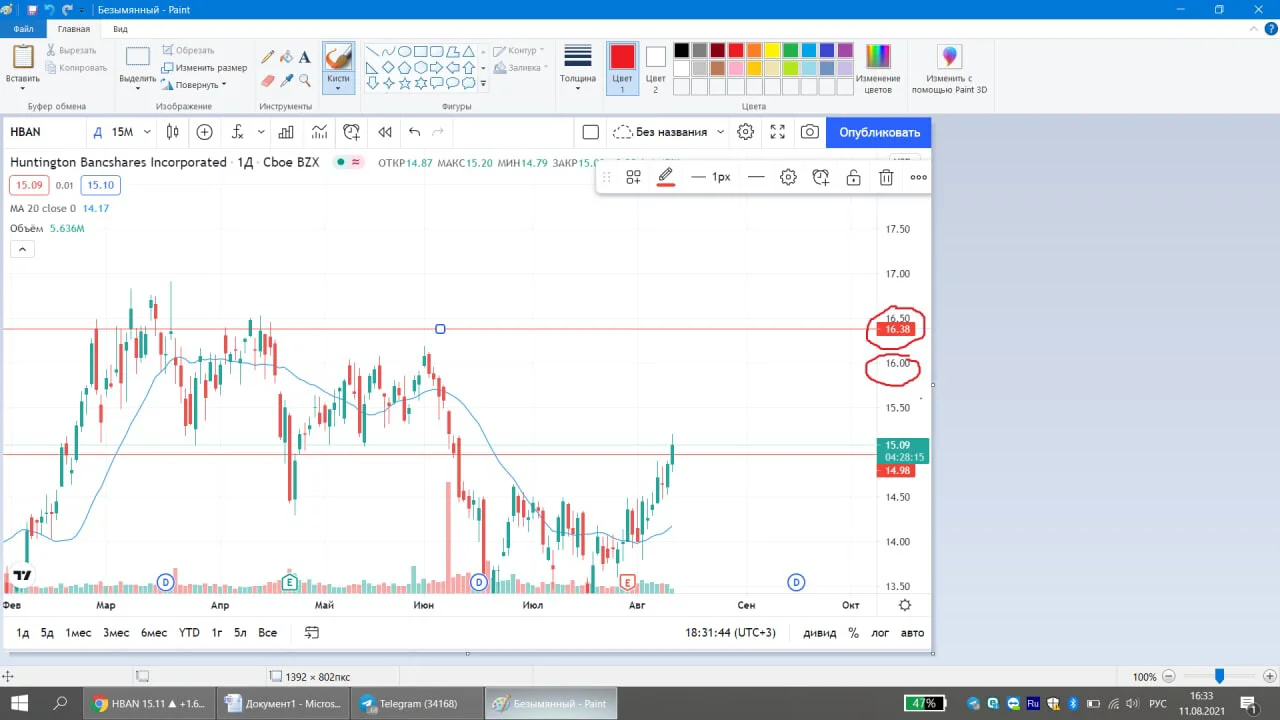Choose the Curve shape

tap(388, 52)
